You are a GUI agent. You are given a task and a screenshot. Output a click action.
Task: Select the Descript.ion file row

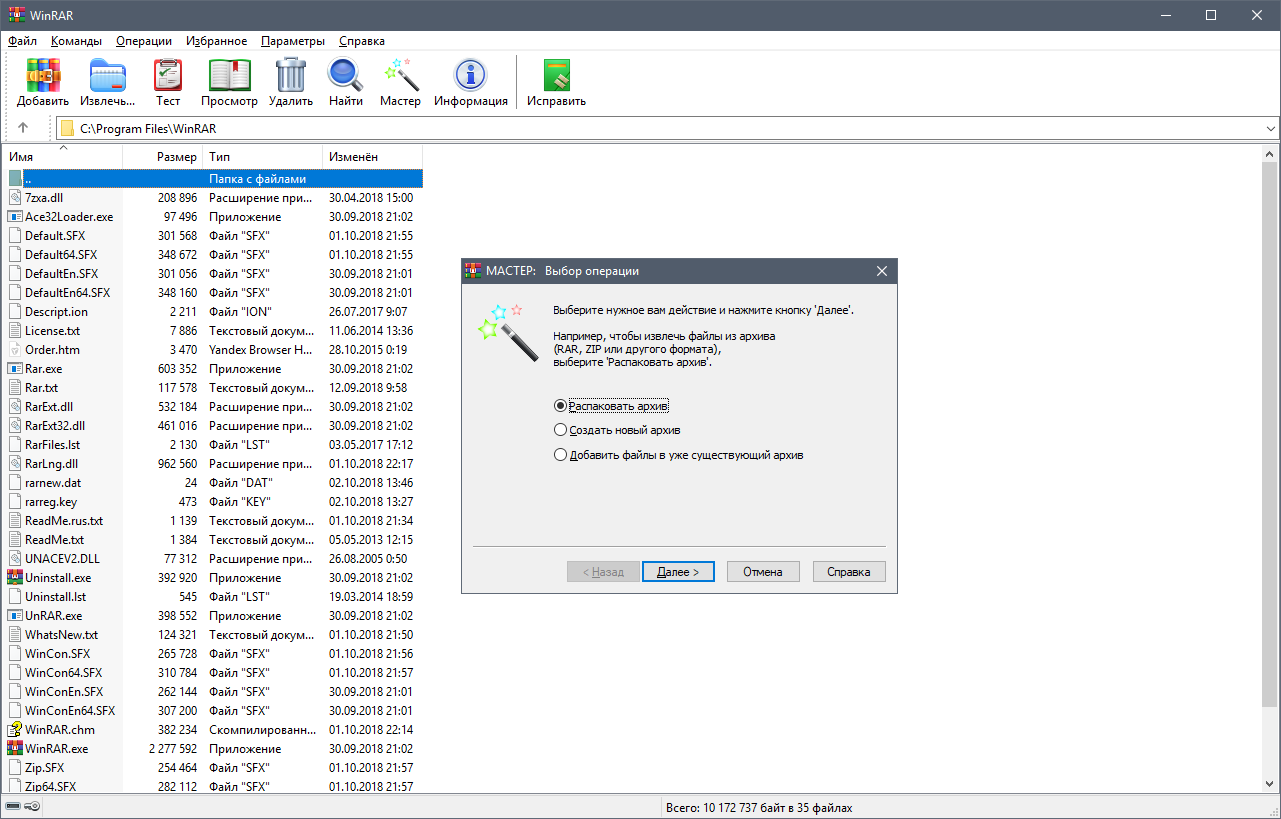(214, 311)
